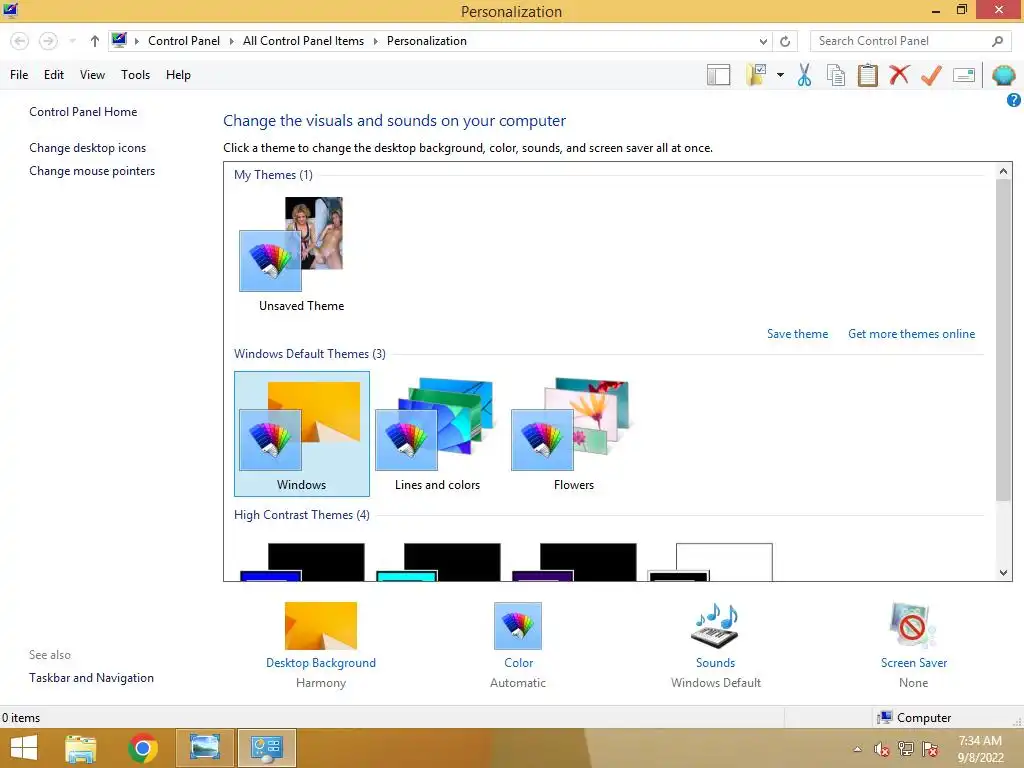Click the theme list scroll up arrow
The width and height of the screenshot is (1024, 768).
1003,171
